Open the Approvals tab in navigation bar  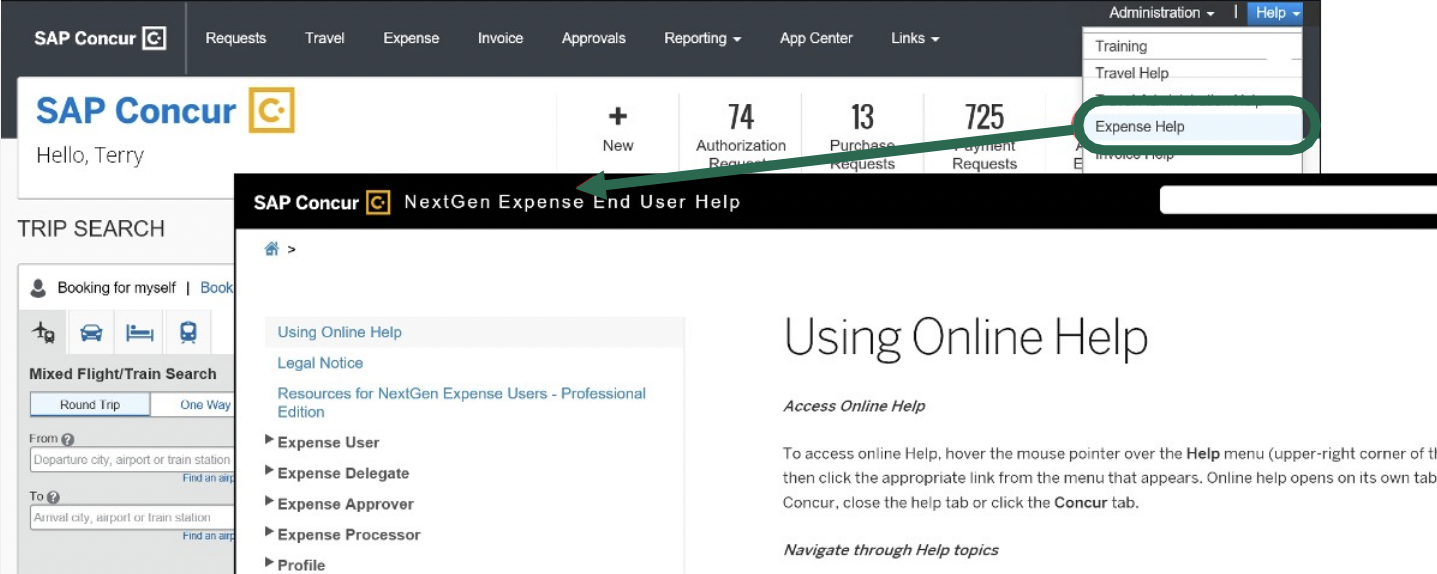[x=593, y=38]
